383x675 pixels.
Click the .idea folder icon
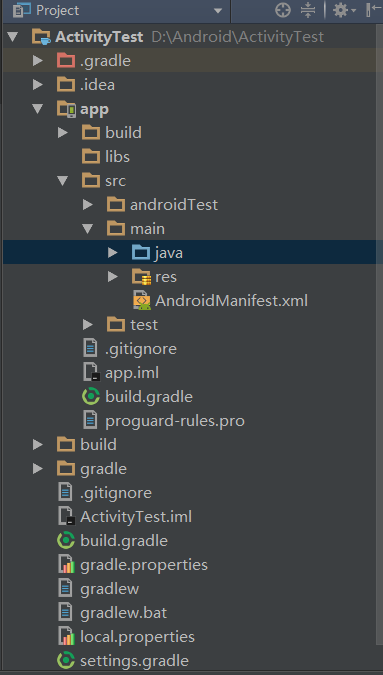coord(66,85)
